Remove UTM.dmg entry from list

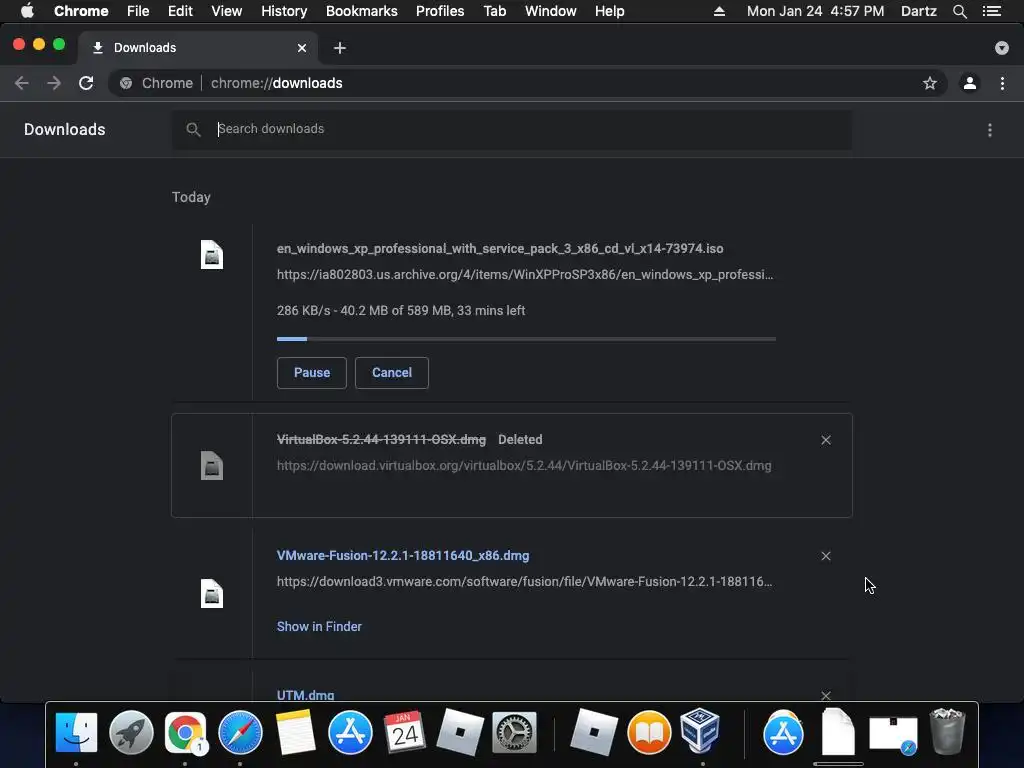pyautogui.click(x=826, y=696)
